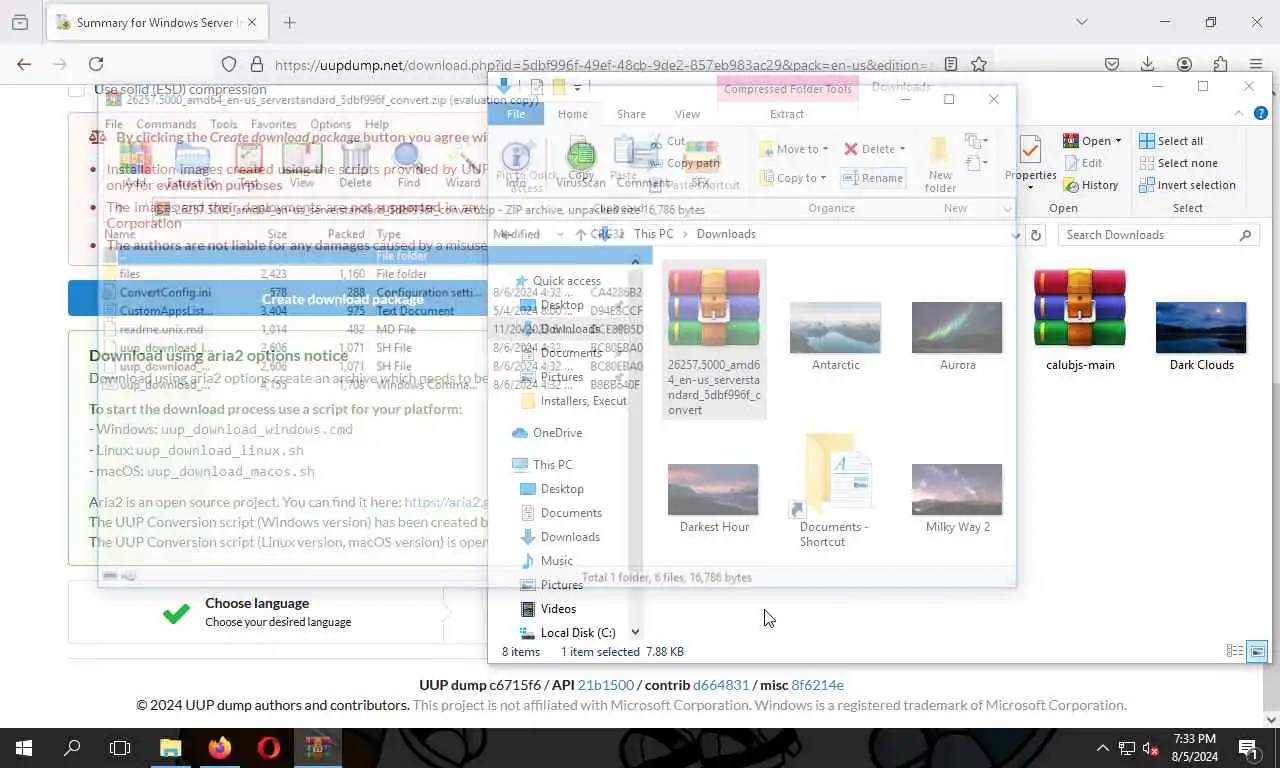The height and width of the screenshot is (768, 1280).
Task: Switch Explorer to details view layout
Action: pos(1235,651)
